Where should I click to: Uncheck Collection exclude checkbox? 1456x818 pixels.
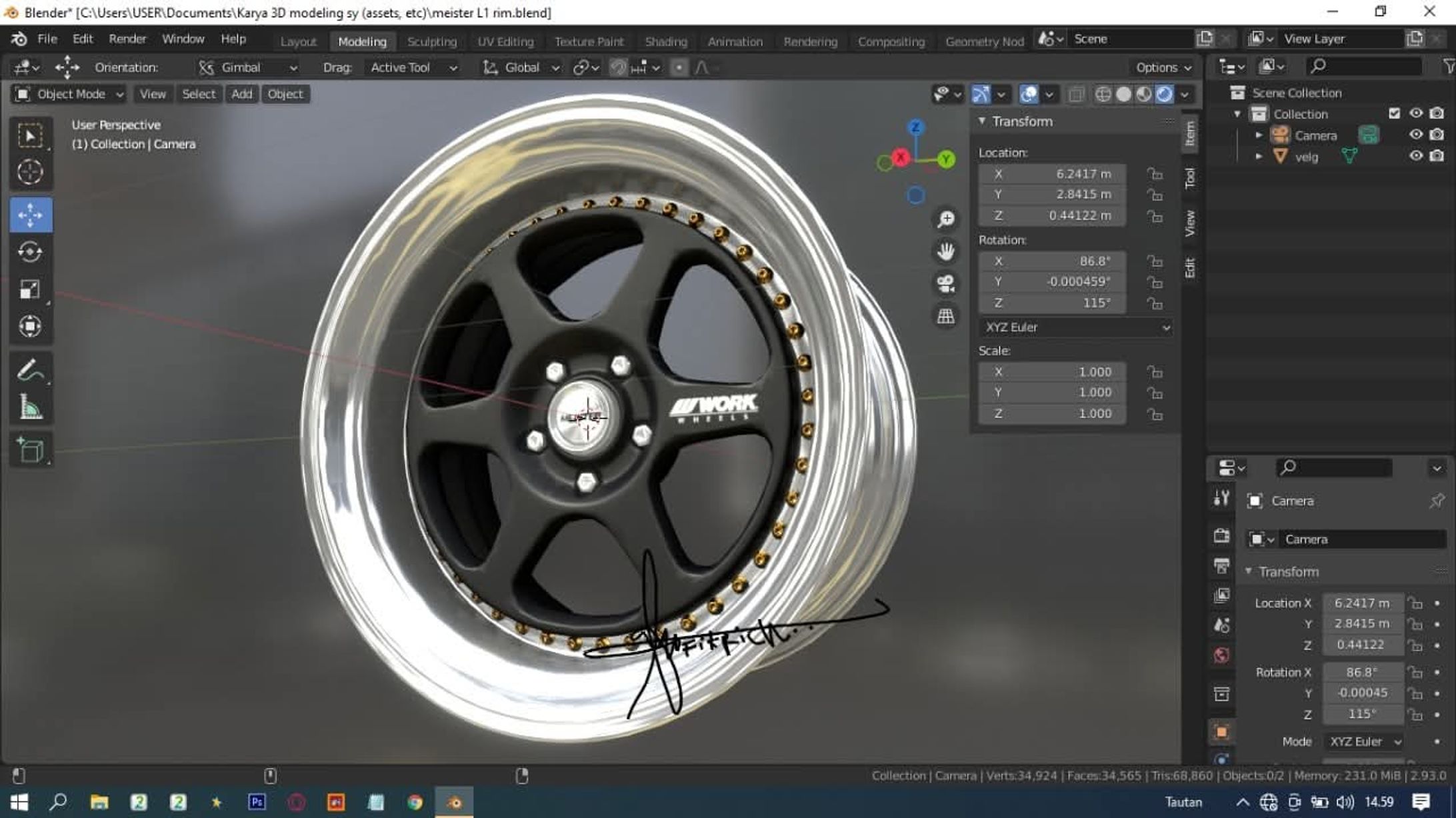tap(1394, 113)
